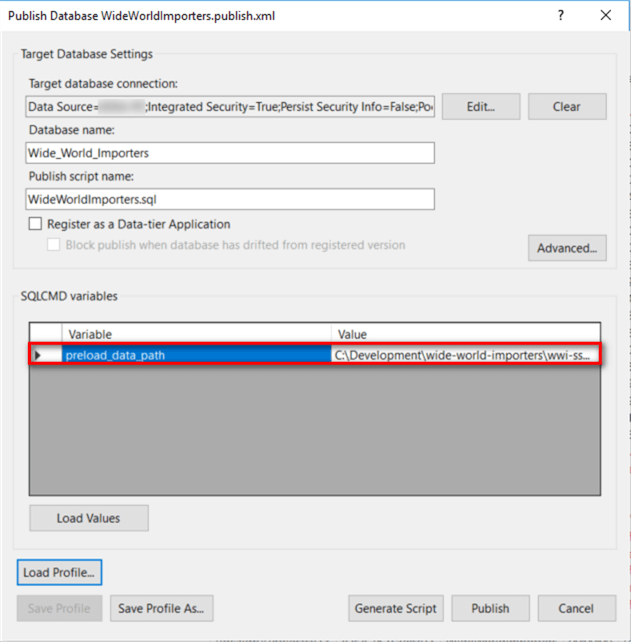This screenshot has width=631, height=642.
Task: Click the Edit... connection button
Action: pos(481,106)
